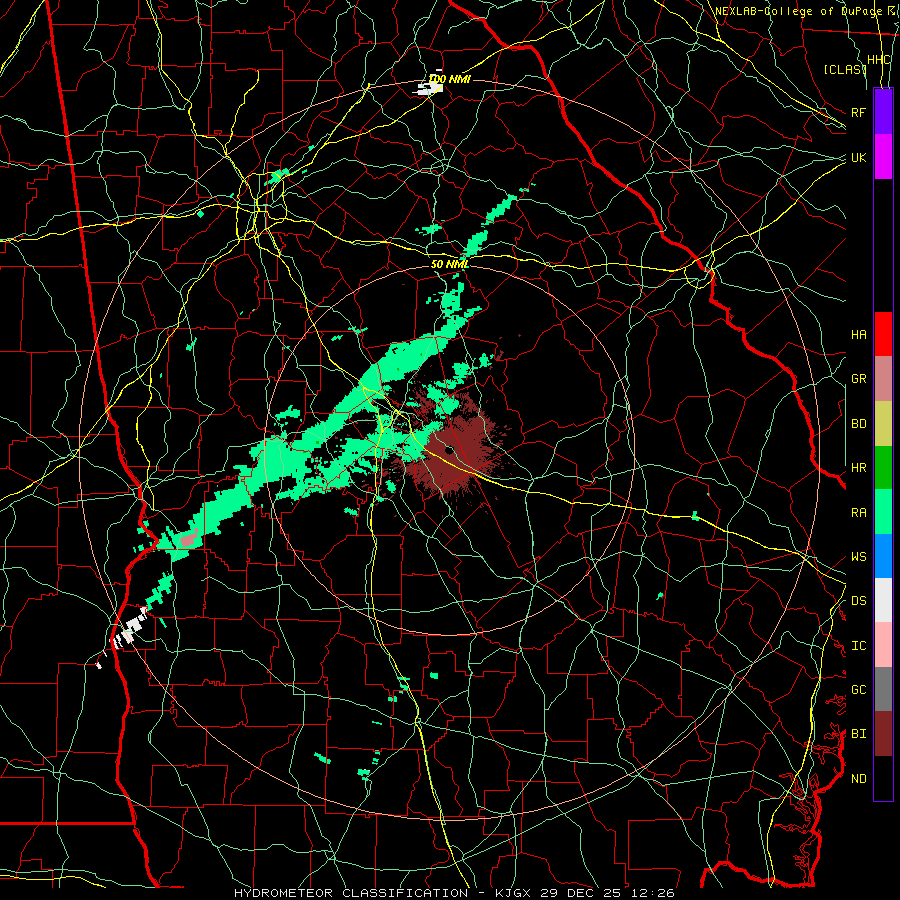Click the [CLAS] unit label
This screenshot has height=900, width=900.
click(x=845, y=69)
